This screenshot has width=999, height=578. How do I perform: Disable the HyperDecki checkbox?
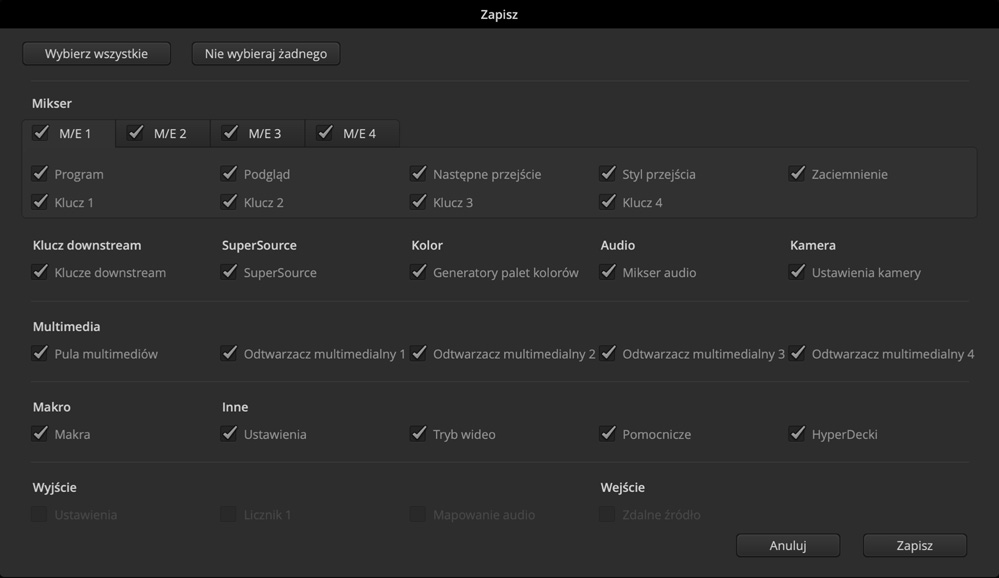(x=797, y=434)
